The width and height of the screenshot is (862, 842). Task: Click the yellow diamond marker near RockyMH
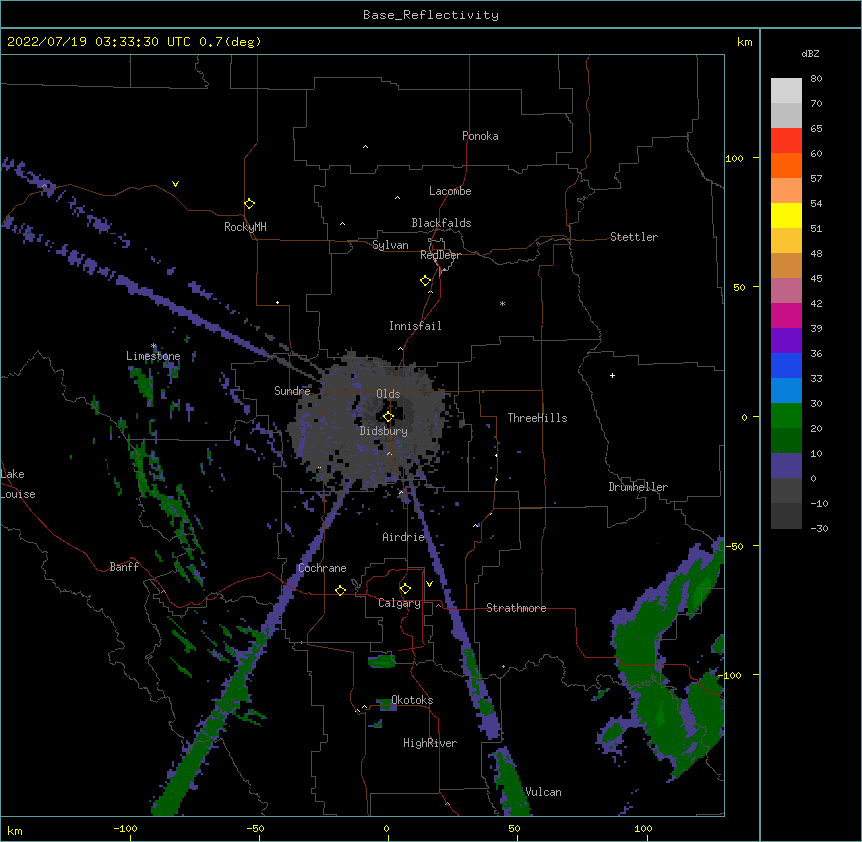(249, 204)
